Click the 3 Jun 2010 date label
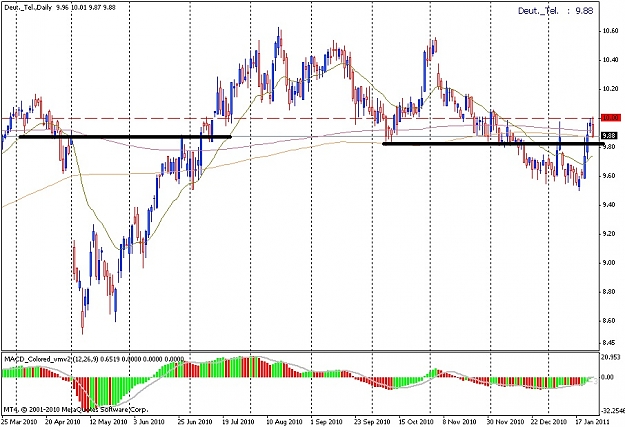 point(149,421)
